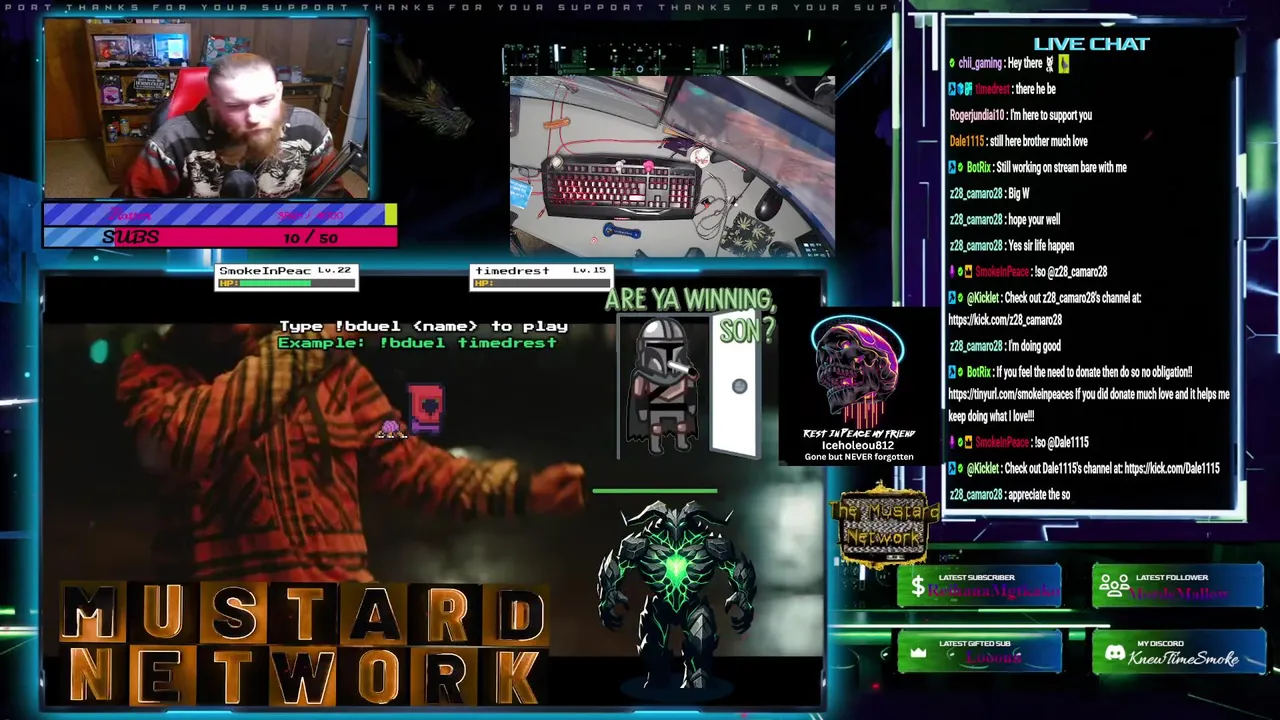The width and height of the screenshot is (1280, 720).
Task: Click the green health bar above the robot
Action: 655,491
